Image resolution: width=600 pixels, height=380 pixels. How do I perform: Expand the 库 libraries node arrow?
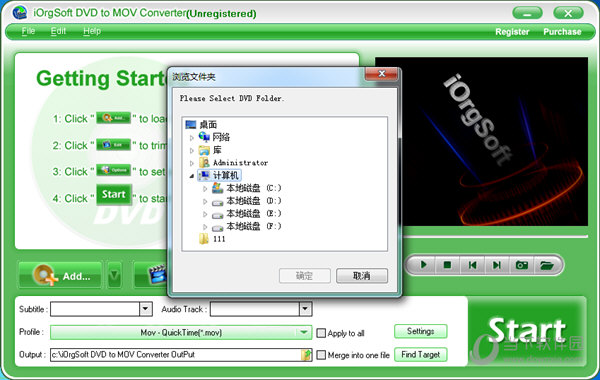[x=192, y=150]
